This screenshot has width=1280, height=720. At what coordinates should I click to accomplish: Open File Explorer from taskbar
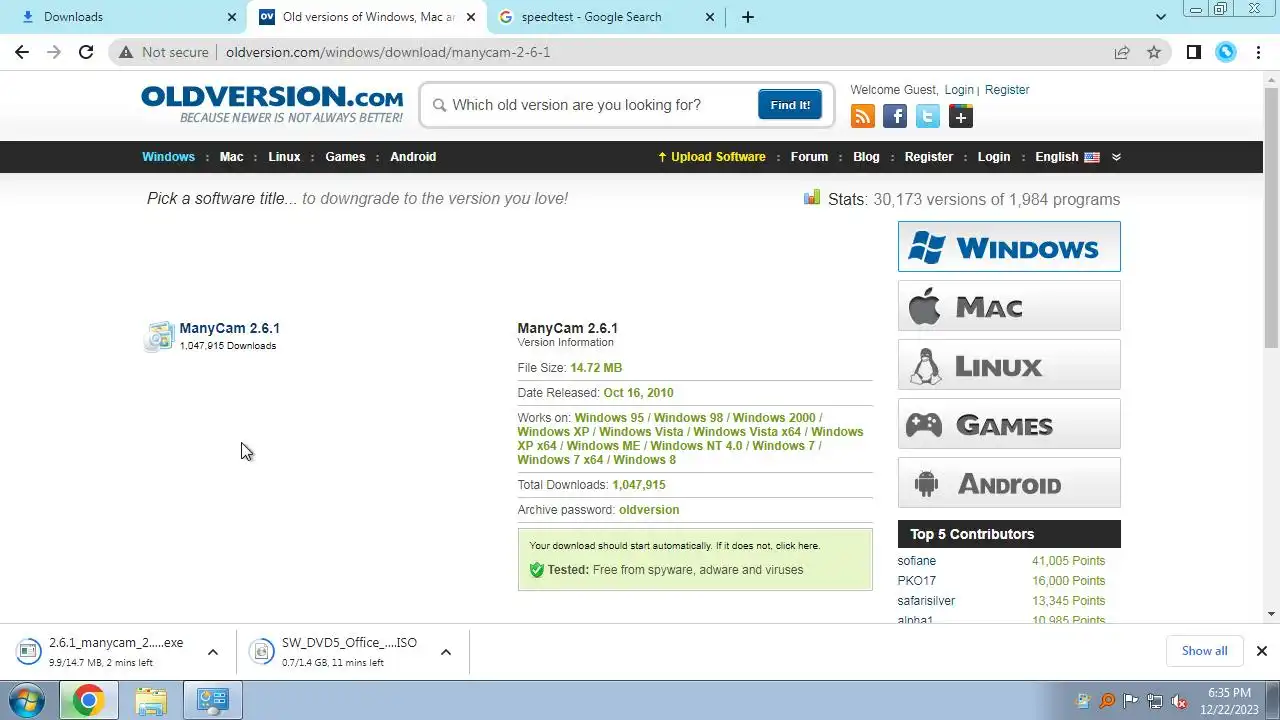coord(151,700)
